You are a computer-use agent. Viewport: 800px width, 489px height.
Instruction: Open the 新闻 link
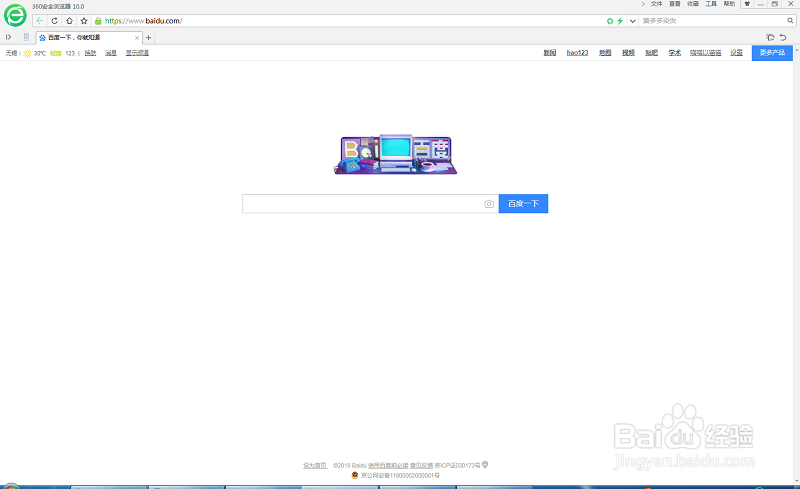tap(549, 53)
